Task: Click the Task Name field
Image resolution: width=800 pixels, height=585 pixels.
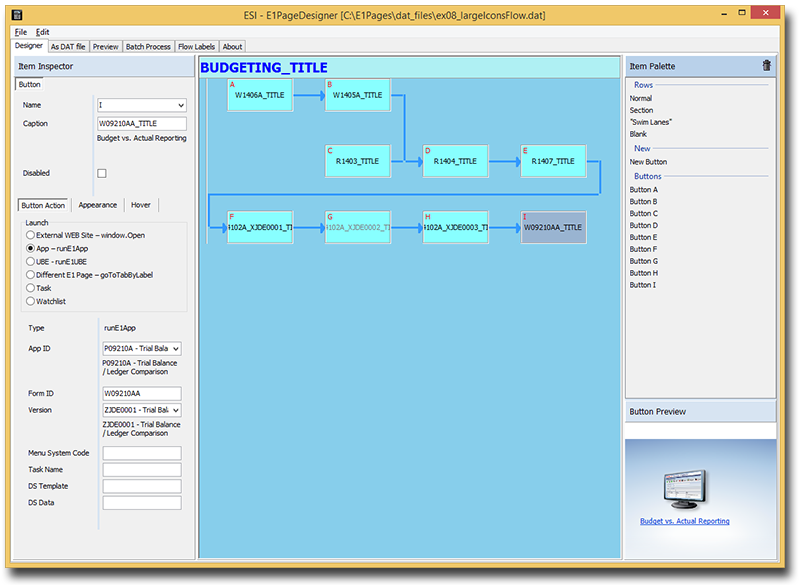Action: 142,469
